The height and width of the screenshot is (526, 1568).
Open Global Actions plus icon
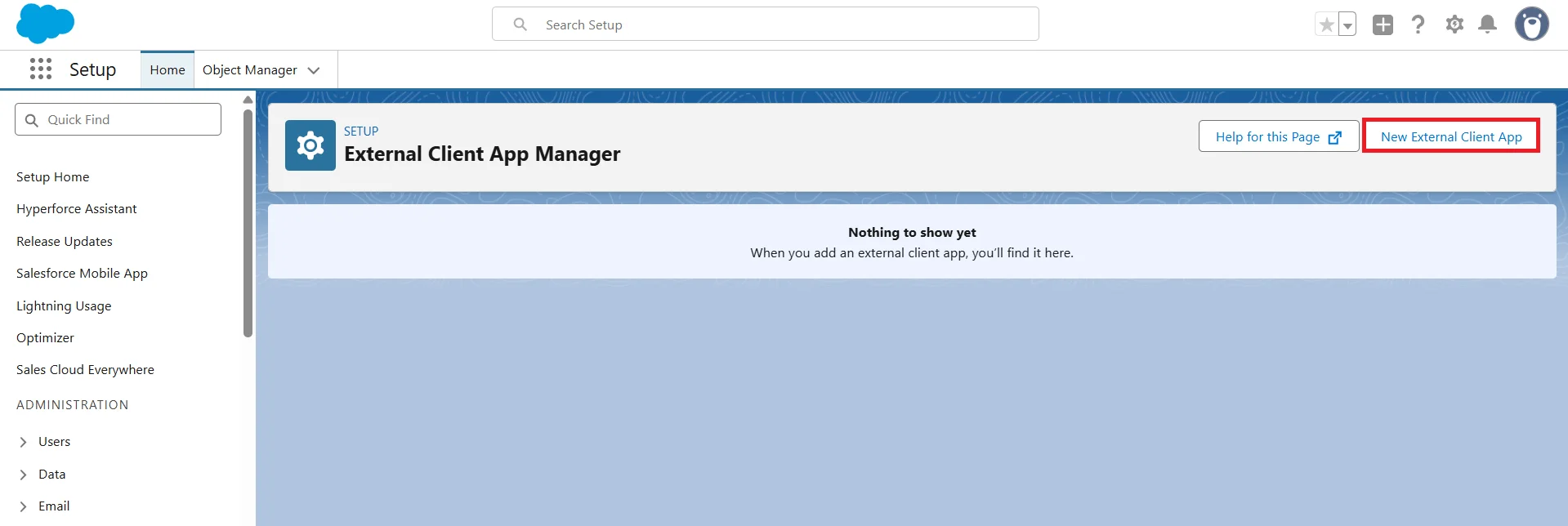1383,25
